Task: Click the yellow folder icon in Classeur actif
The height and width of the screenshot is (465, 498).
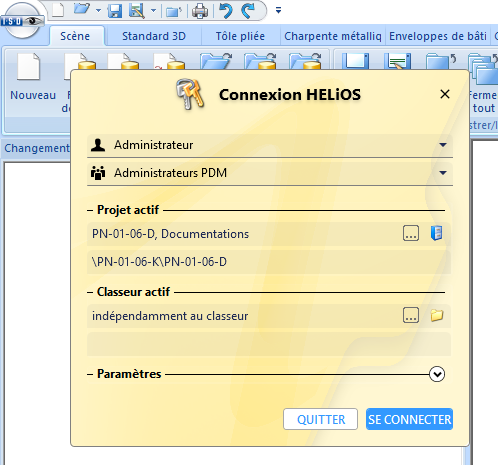Action: 437,315
